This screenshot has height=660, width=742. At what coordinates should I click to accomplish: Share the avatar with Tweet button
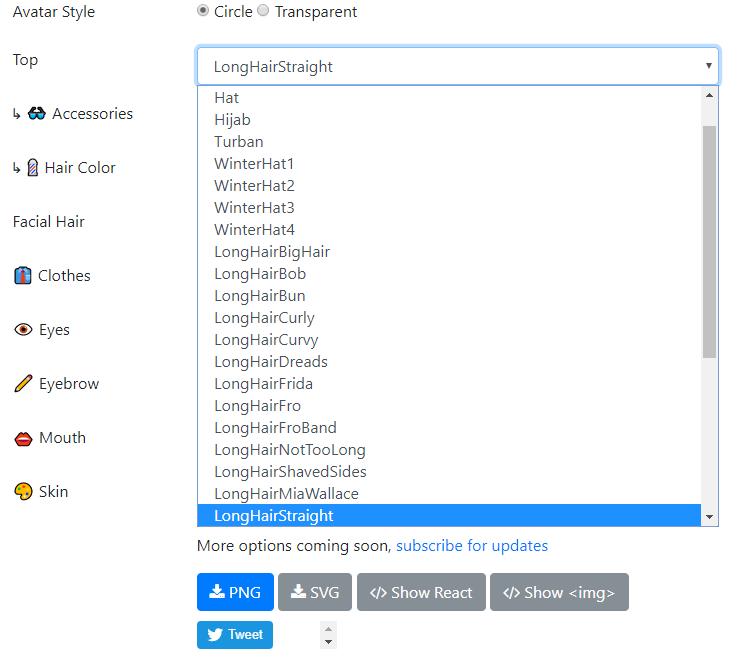pyautogui.click(x=235, y=635)
